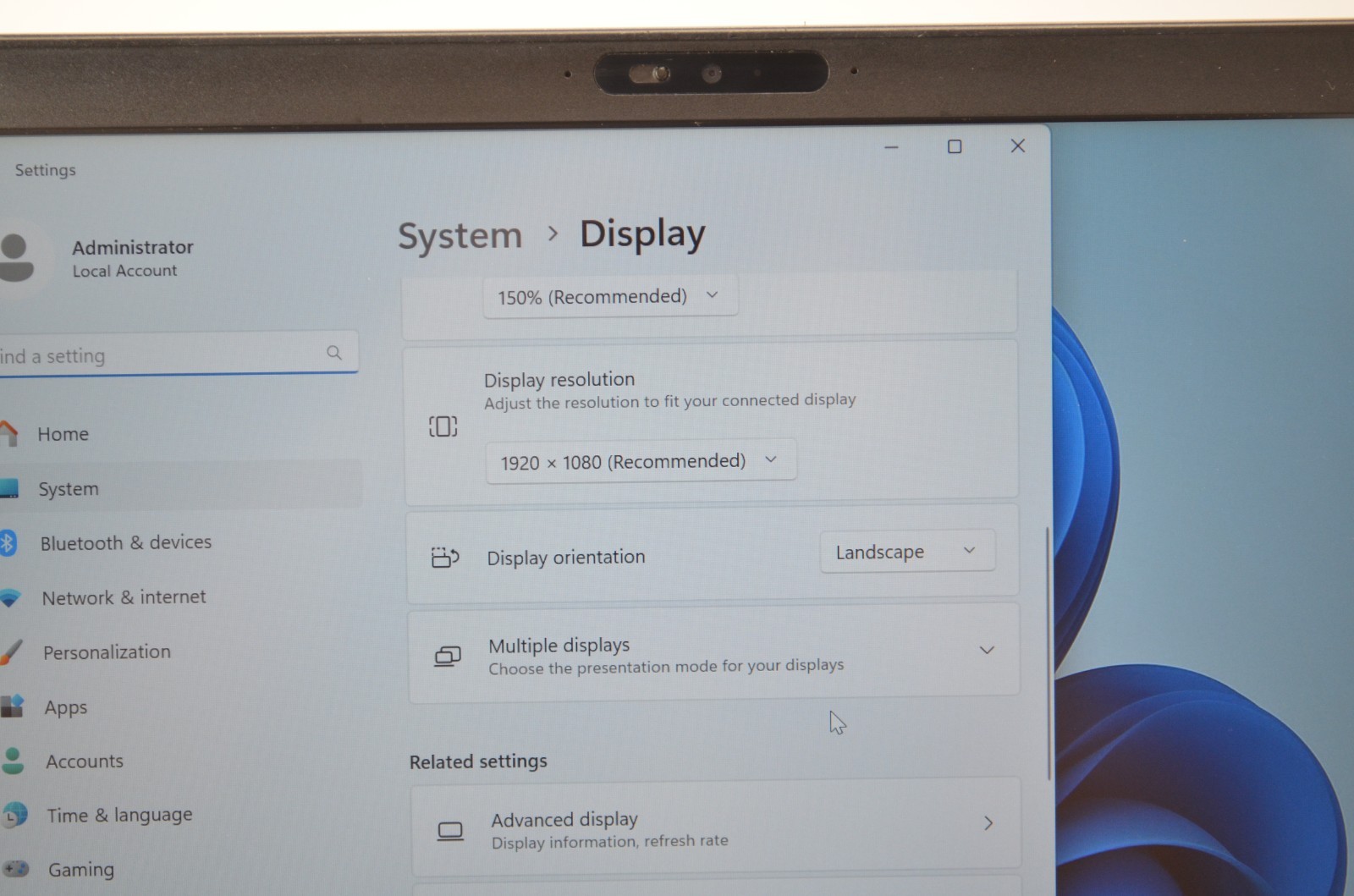
Task: Click the Bluetooth icon in sidebar
Action: [8, 543]
